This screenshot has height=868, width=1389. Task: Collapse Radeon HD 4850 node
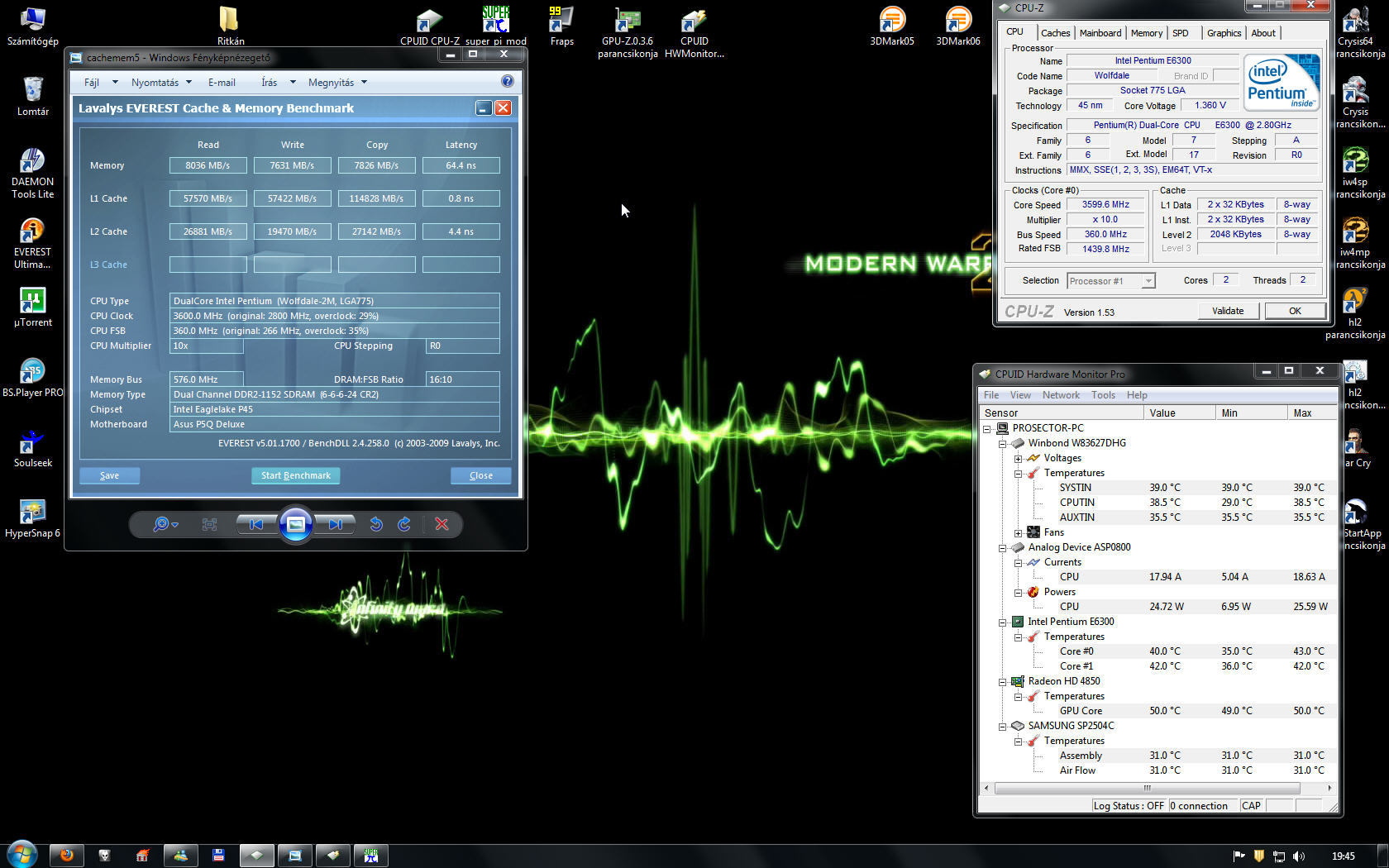tap(1003, 681)
